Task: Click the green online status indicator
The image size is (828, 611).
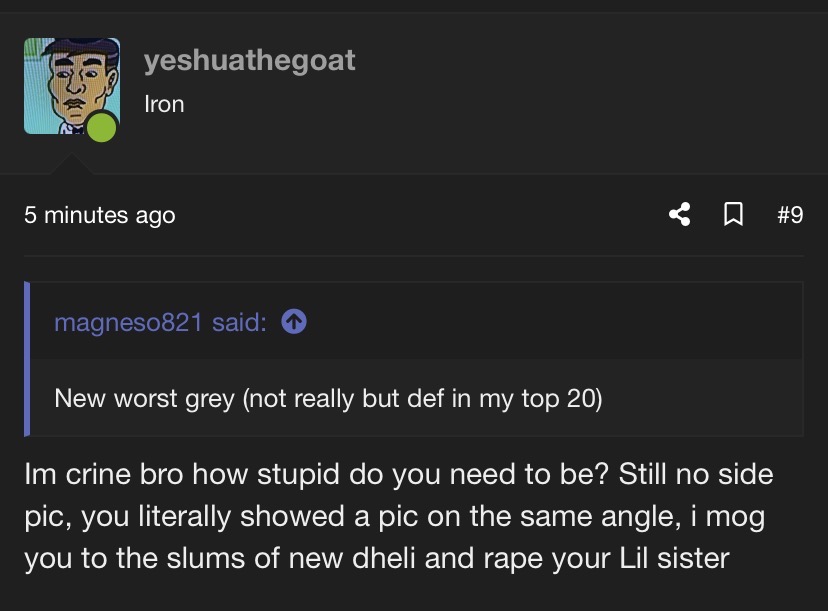Action: [x=101, y=127]
